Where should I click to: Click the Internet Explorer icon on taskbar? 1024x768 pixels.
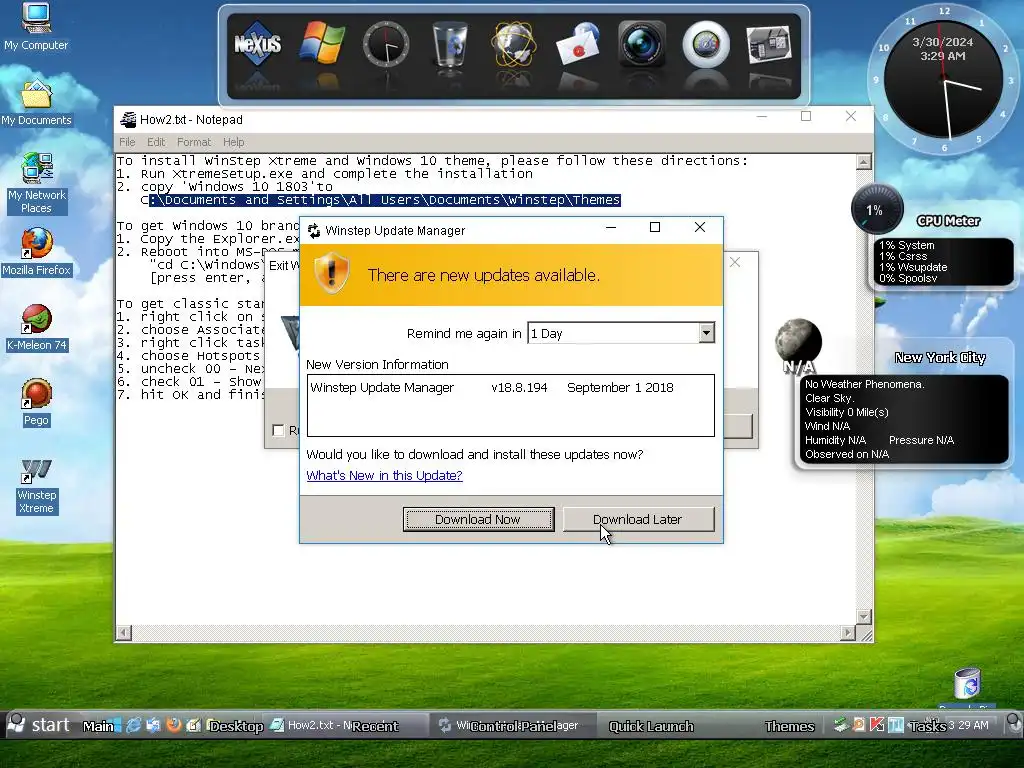(x=133, y=725)
